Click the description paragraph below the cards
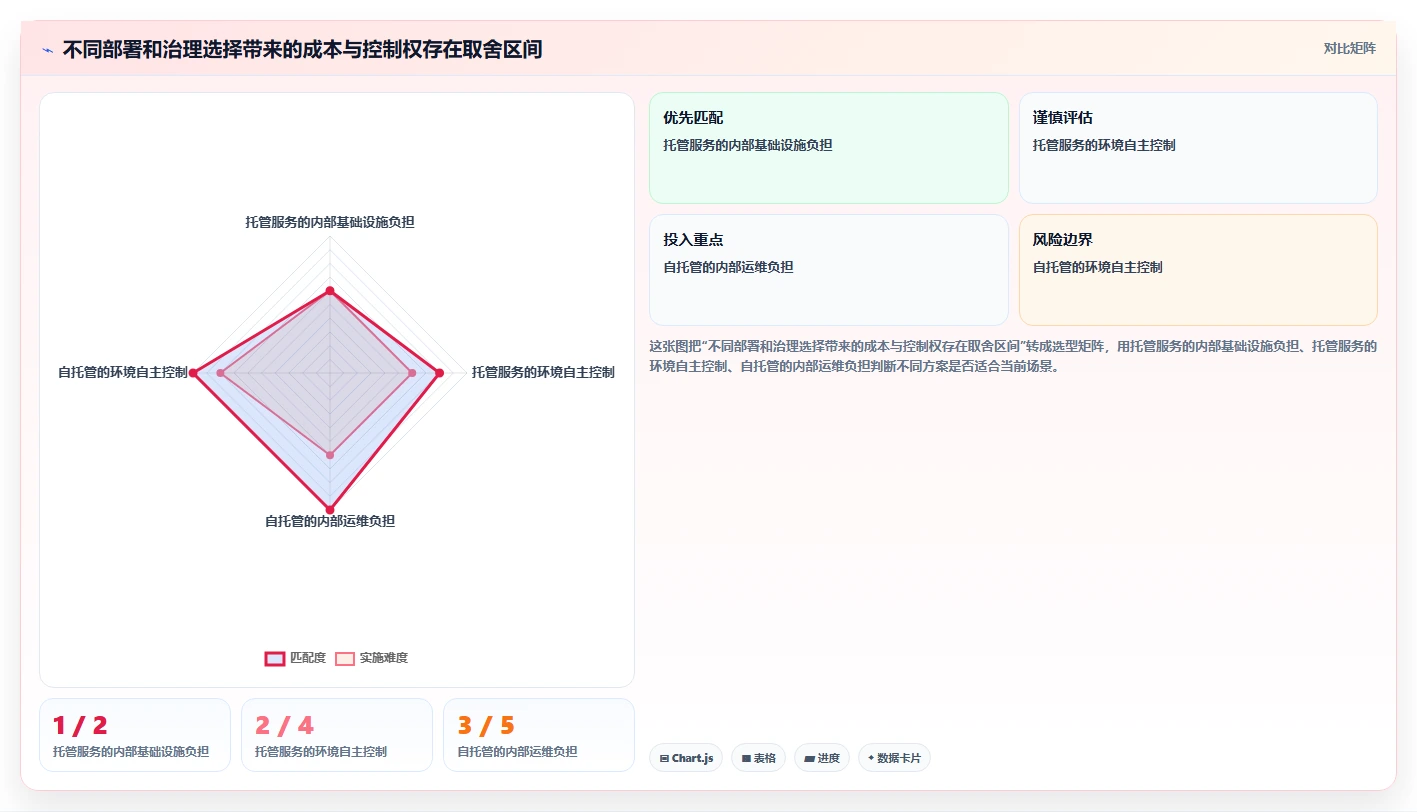Viewport: 1417px width, 812px height. tap(1013, 356)
